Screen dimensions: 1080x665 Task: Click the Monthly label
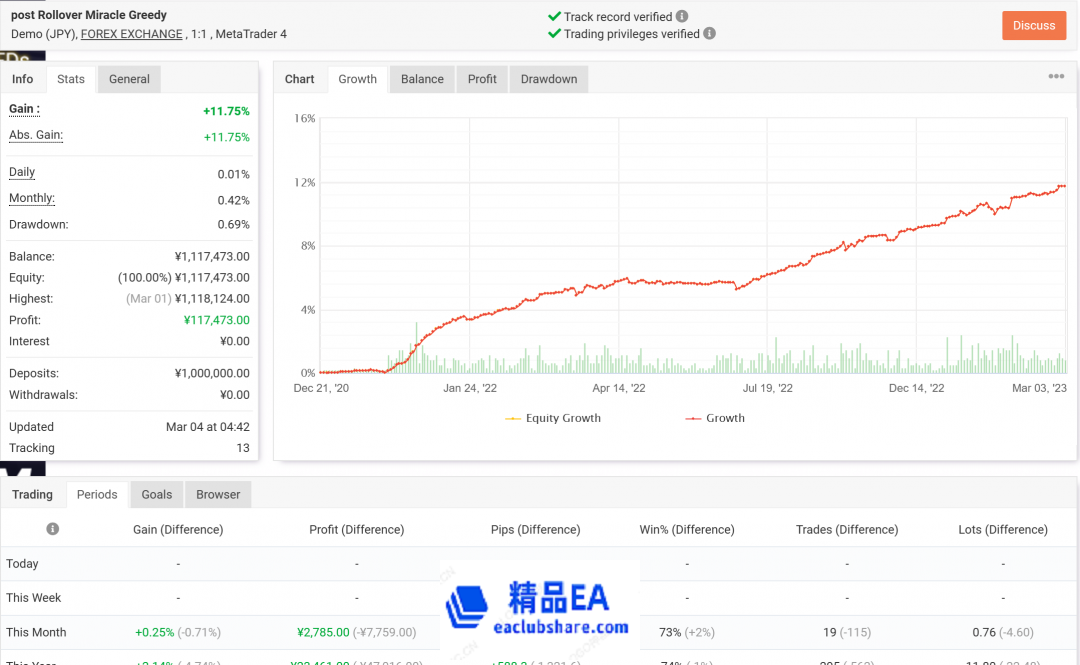(32, 198)
